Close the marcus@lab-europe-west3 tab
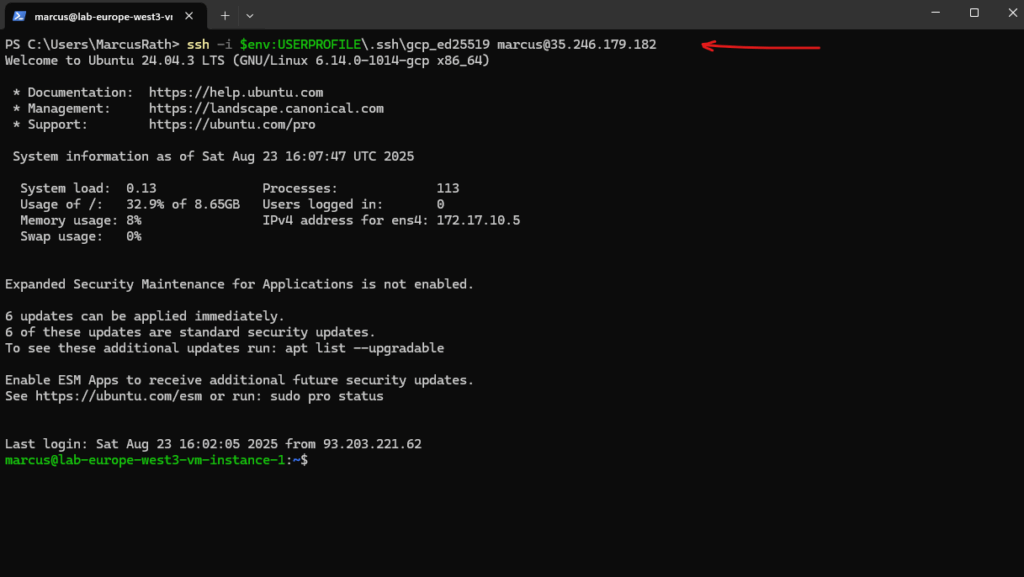This screenshot has width=1024, height=577. [189, 16]
